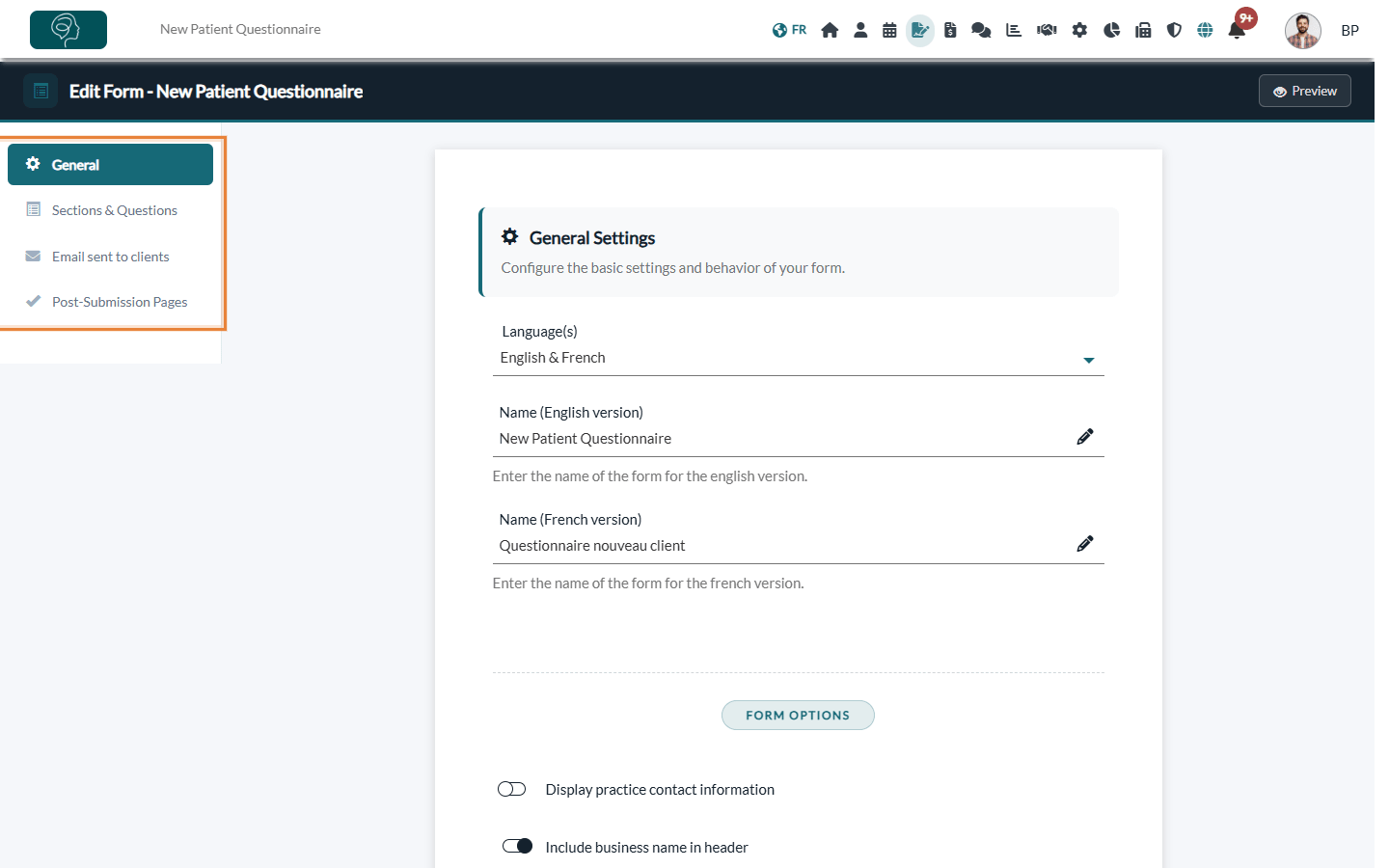Enable Display practice contact information toggle
Screen dimensions: 1389x868
click(511, 789)
